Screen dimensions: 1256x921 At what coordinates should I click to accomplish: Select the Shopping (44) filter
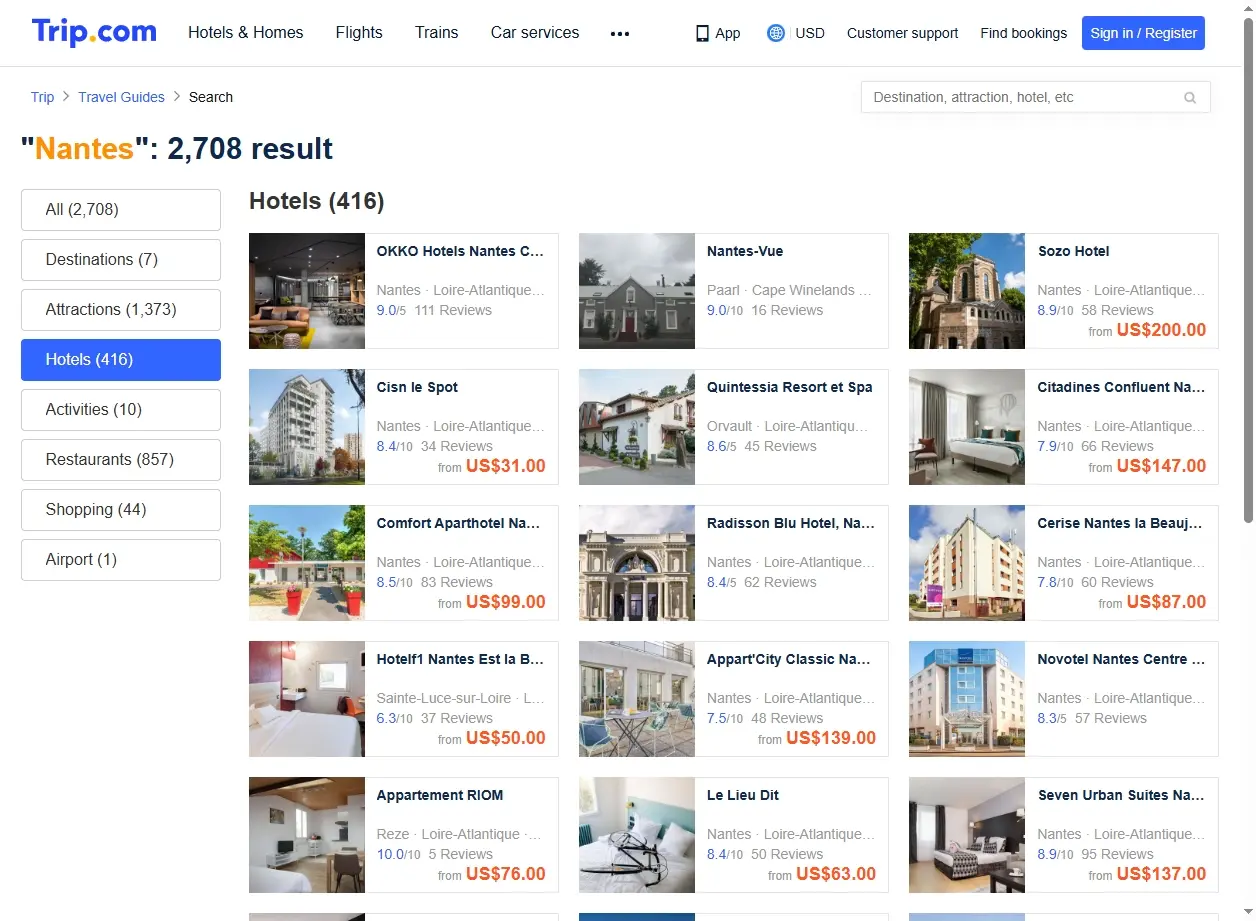121,510
